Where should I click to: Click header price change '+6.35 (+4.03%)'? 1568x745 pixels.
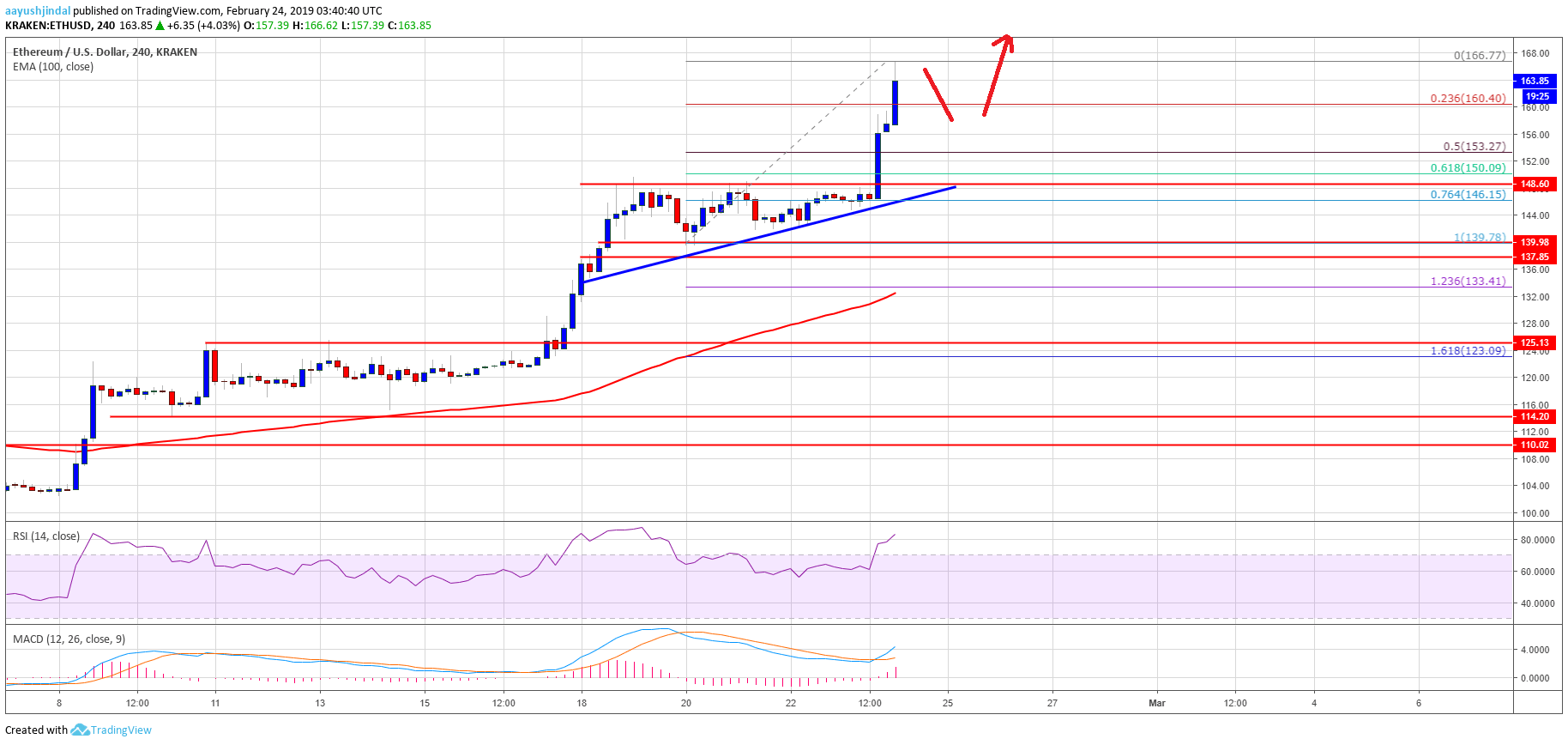point(204,26)
